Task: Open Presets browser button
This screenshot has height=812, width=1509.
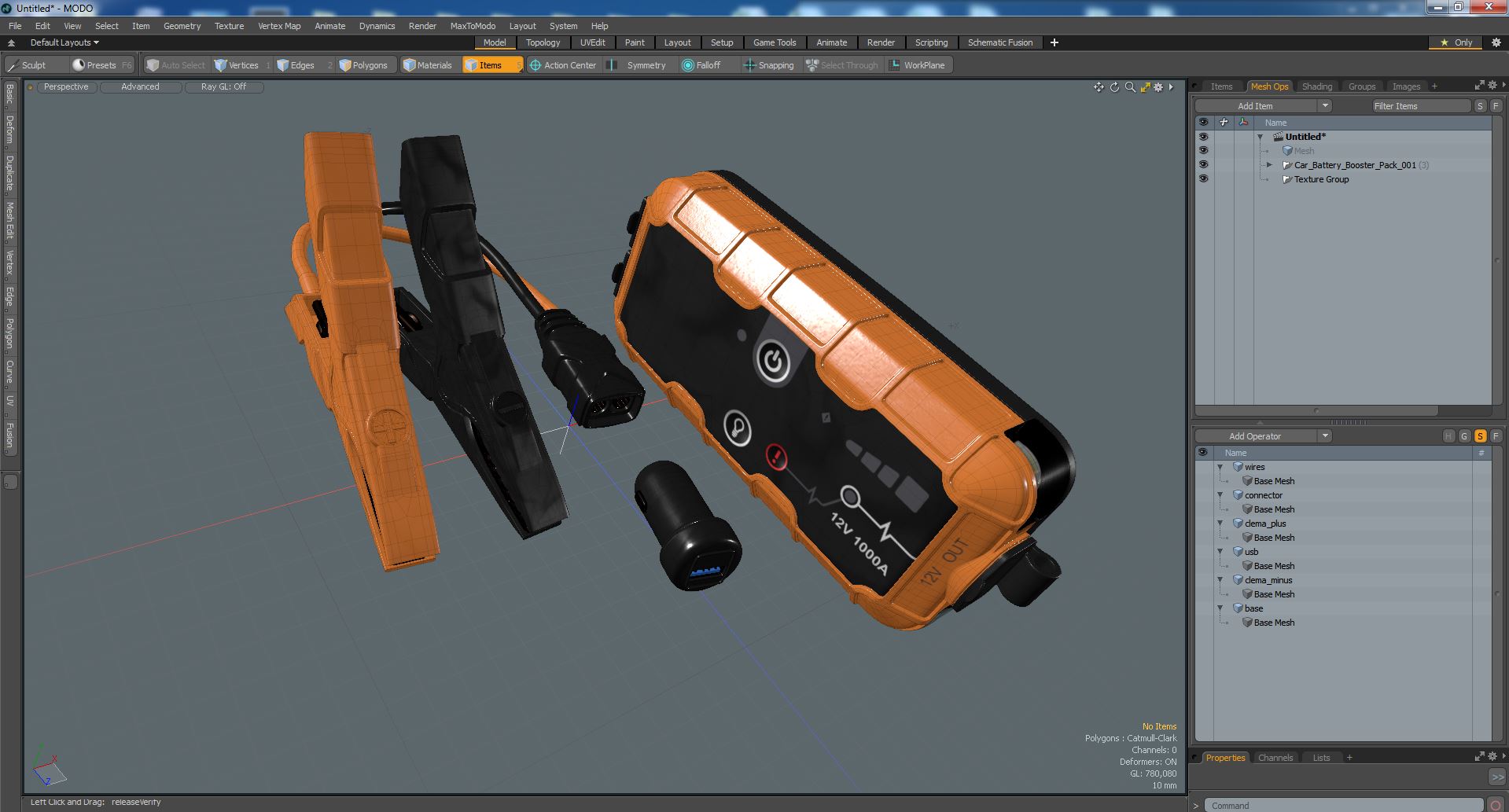Action: click(102, 65)
